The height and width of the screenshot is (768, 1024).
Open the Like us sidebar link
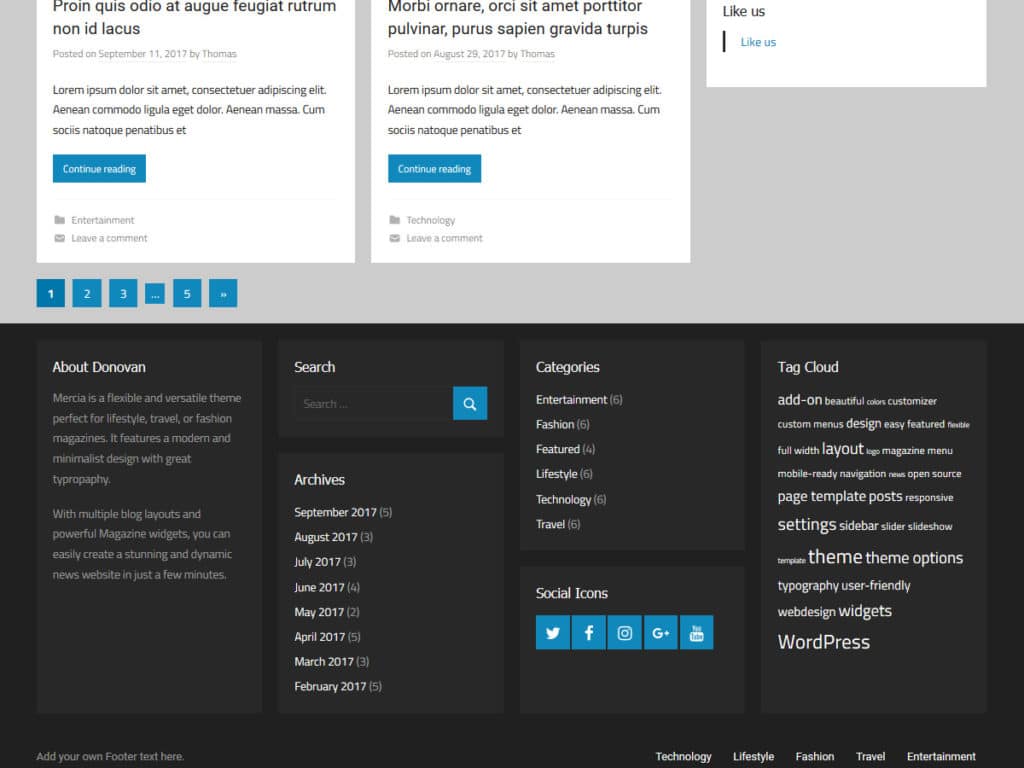758,42
